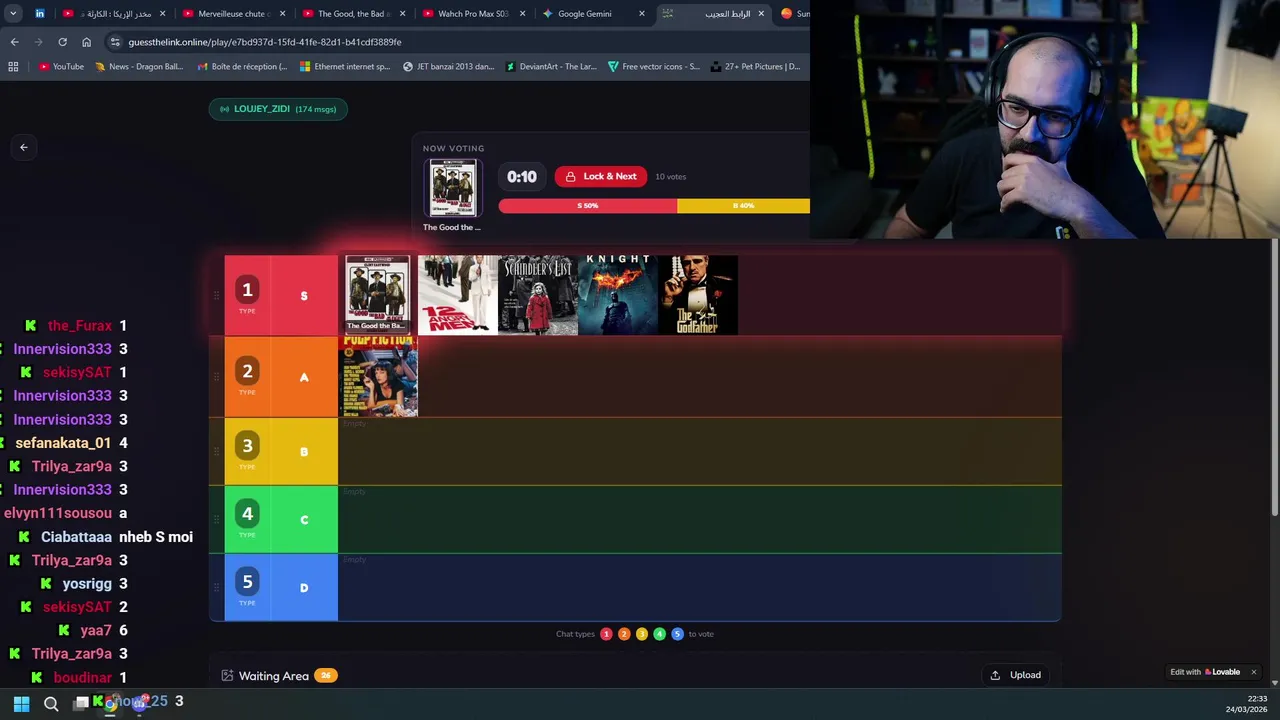Click the red S 50% vote bar
Screen dimensions: 1280x720
point(588,205)
